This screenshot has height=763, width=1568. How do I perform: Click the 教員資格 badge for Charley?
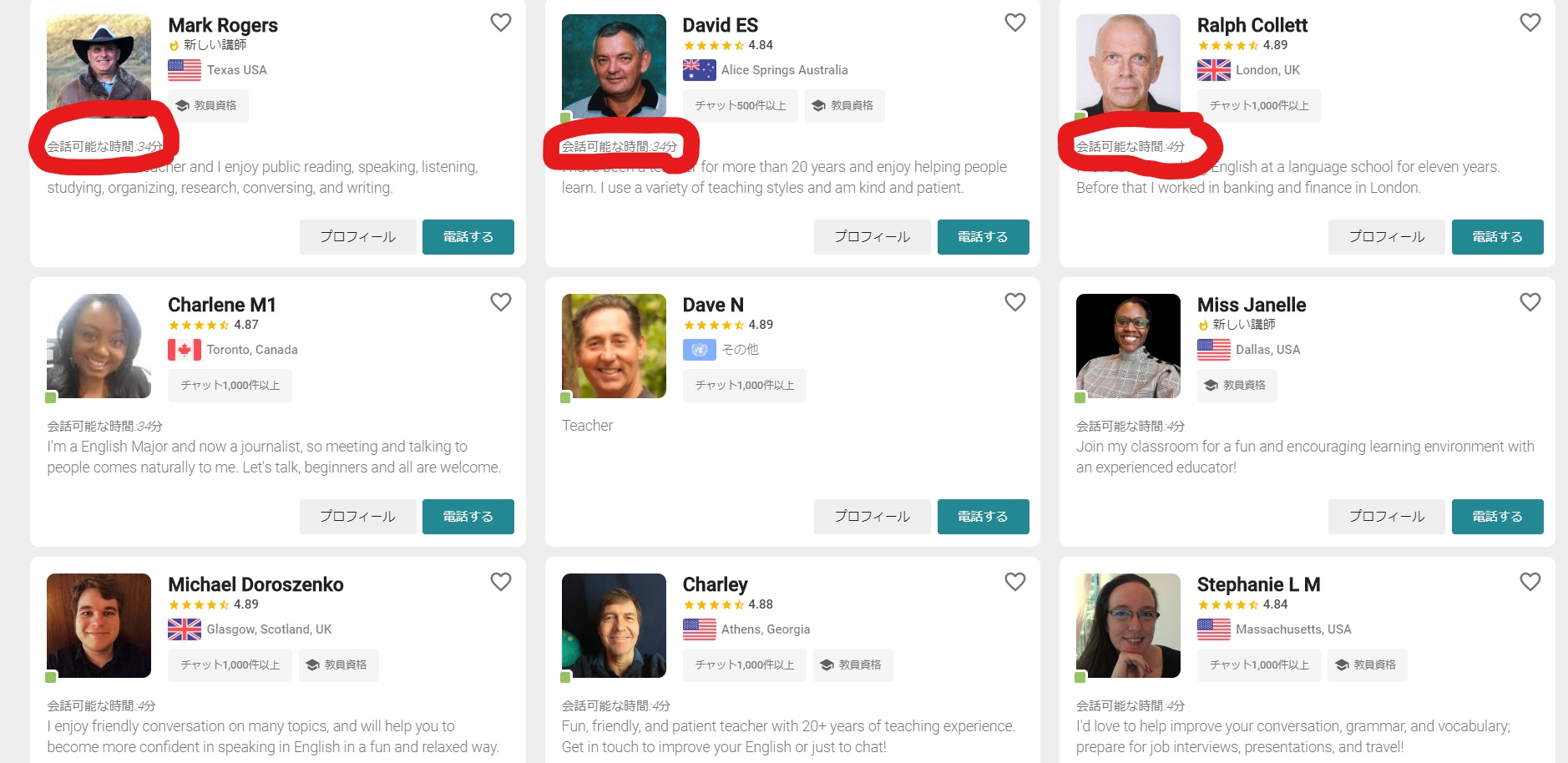852,665
